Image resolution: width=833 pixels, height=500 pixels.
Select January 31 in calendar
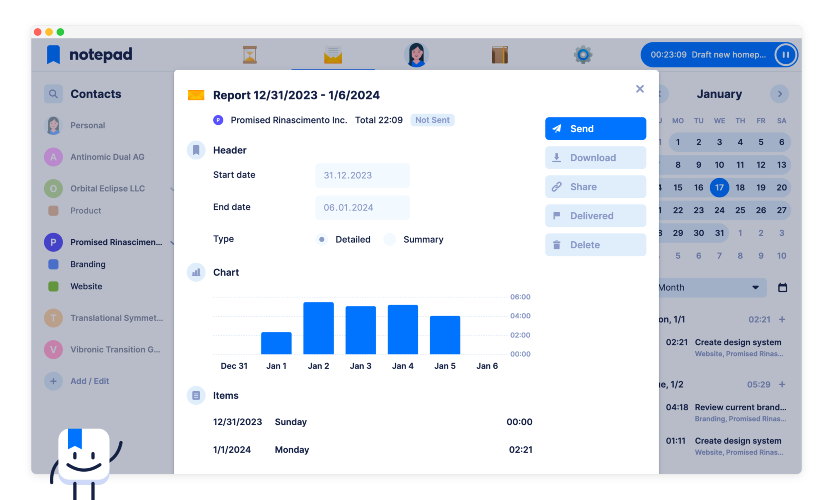coord(719,233)
